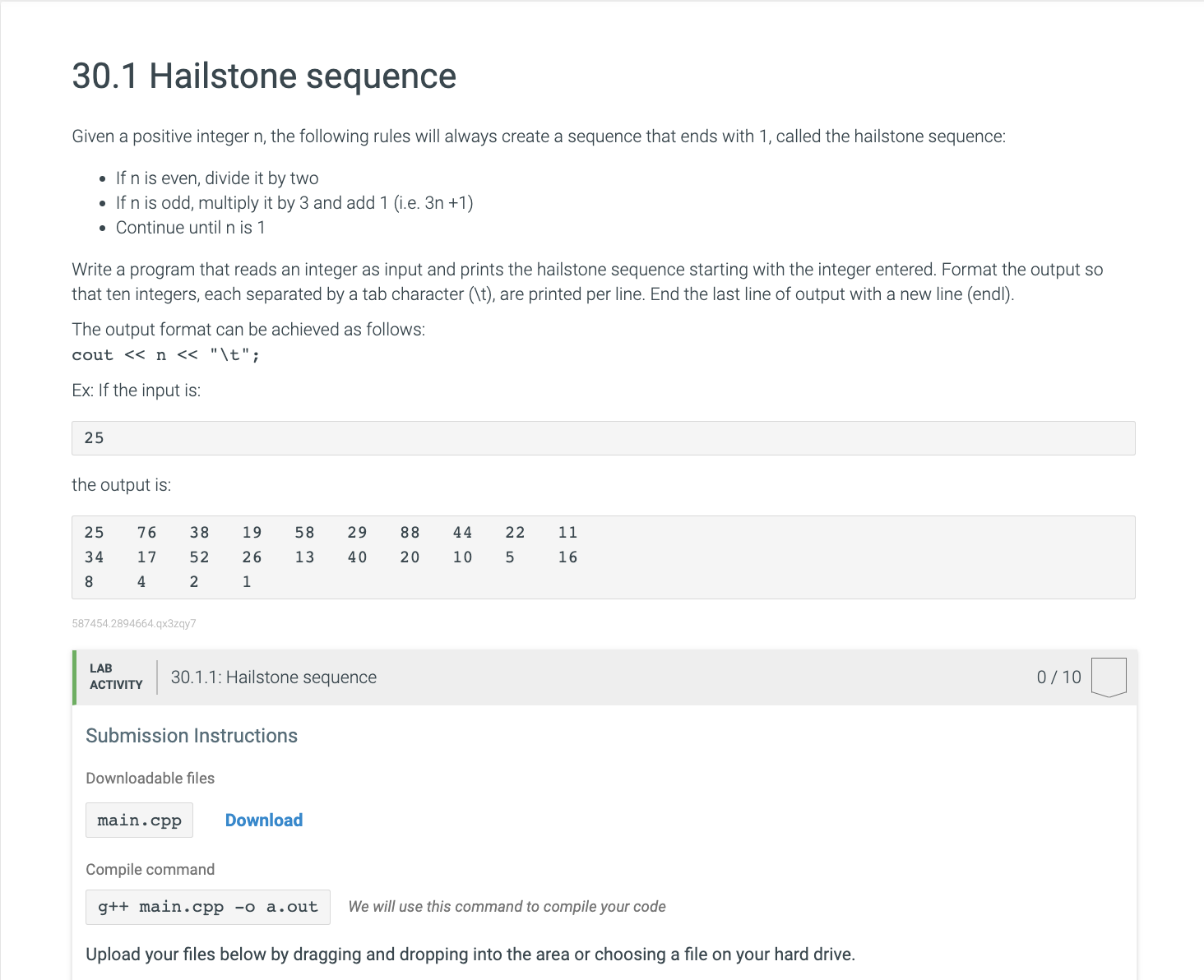
Task: Click the Compile command label
Action: [x=150, y=869]
